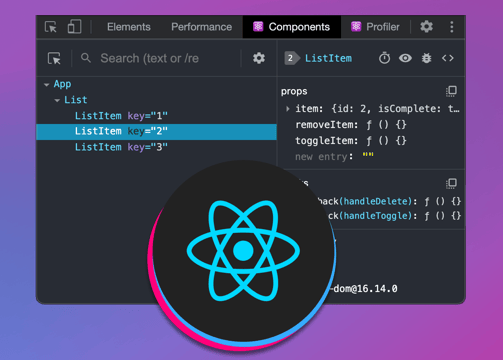Select the Components tab
The height and width of the screenshot is (360, 503).
pyautogui.click(x=292, y=27)
